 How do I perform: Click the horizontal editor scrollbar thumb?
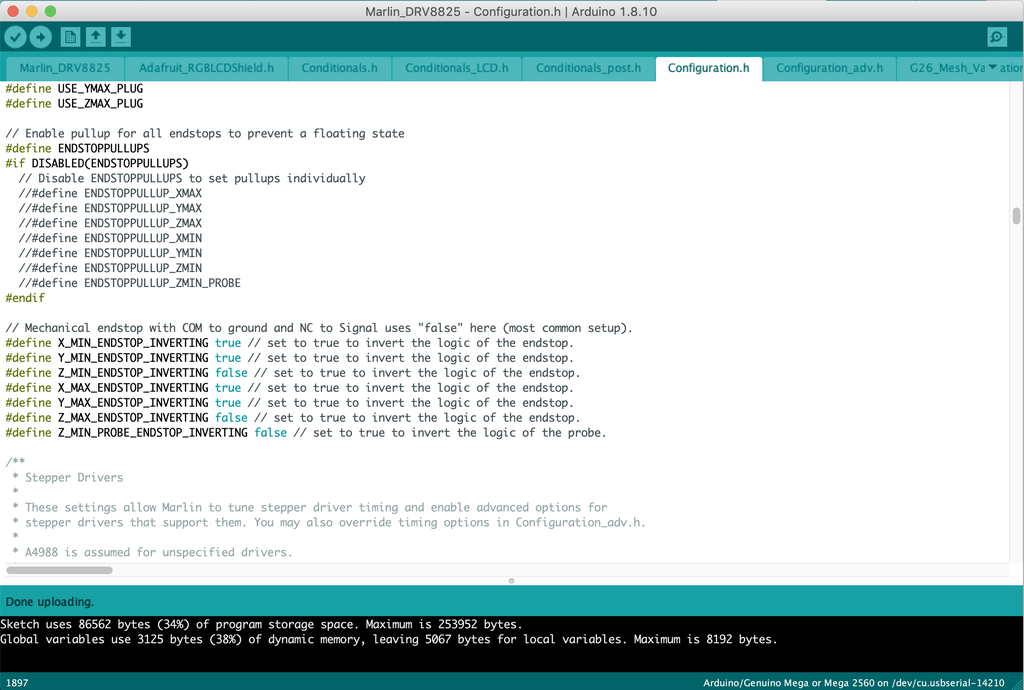click(x=59, y=570)
